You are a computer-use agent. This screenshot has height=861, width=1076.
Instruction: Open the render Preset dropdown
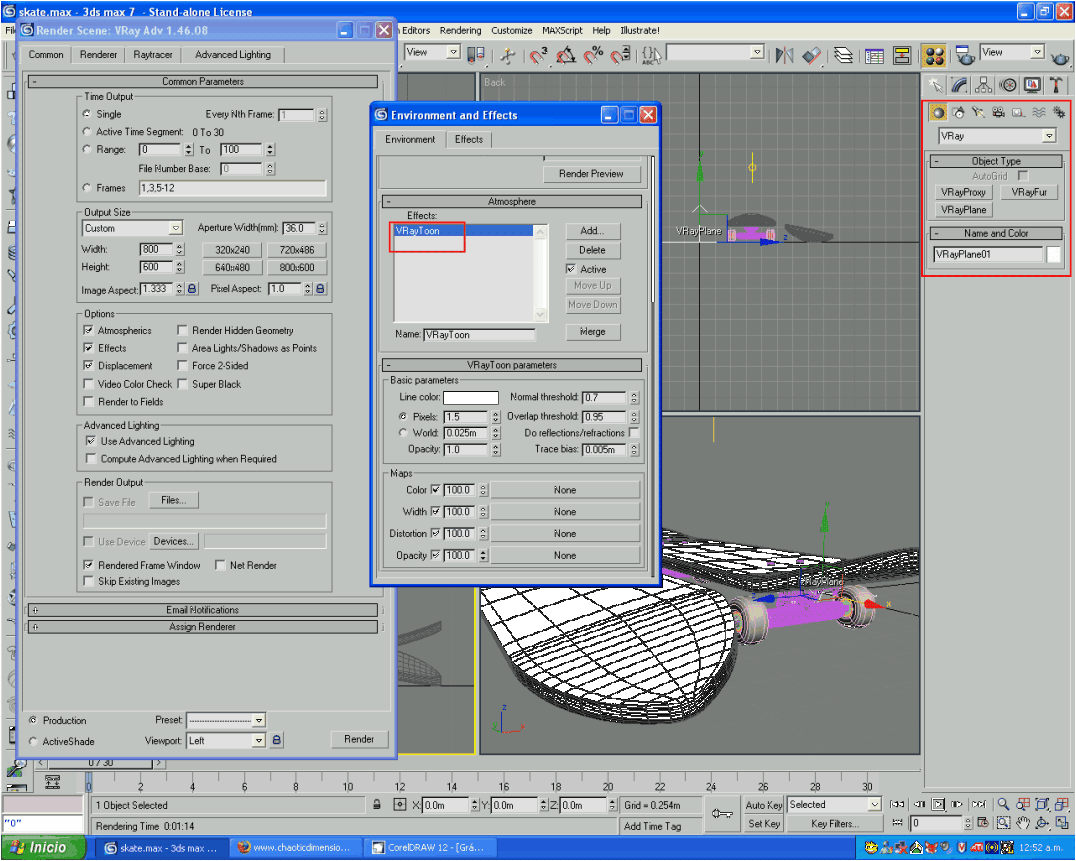(226, 720)
